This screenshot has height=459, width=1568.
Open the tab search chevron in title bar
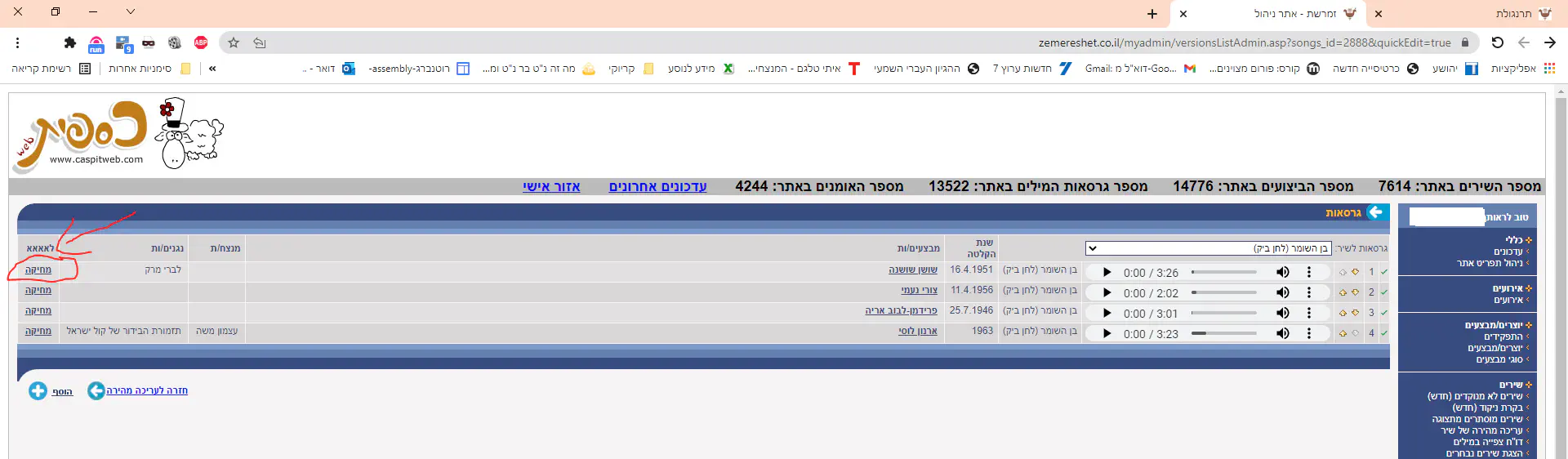pos(131,12)
